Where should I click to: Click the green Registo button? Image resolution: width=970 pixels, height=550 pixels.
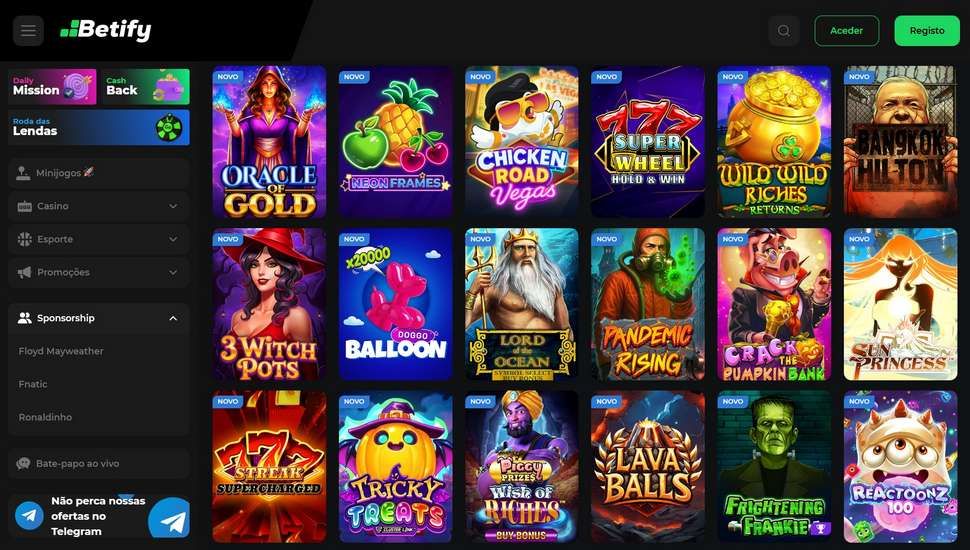[x=927, y=30]
